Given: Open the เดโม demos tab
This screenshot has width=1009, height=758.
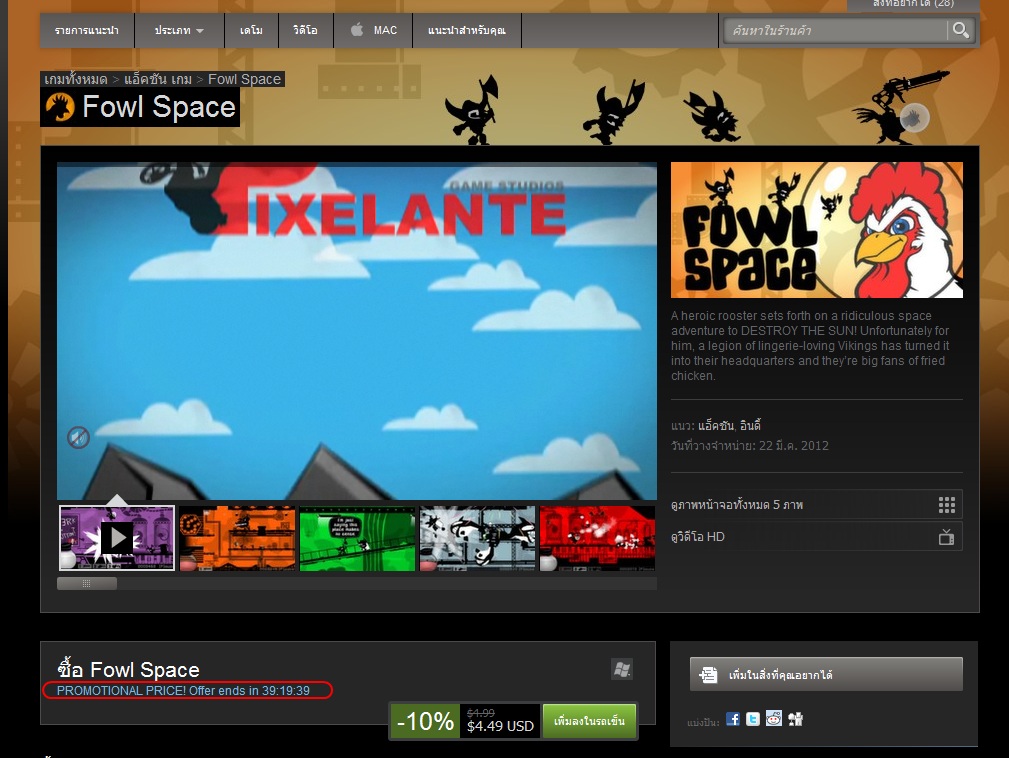Looking at the screenshot, I should (x=251, y=30).
